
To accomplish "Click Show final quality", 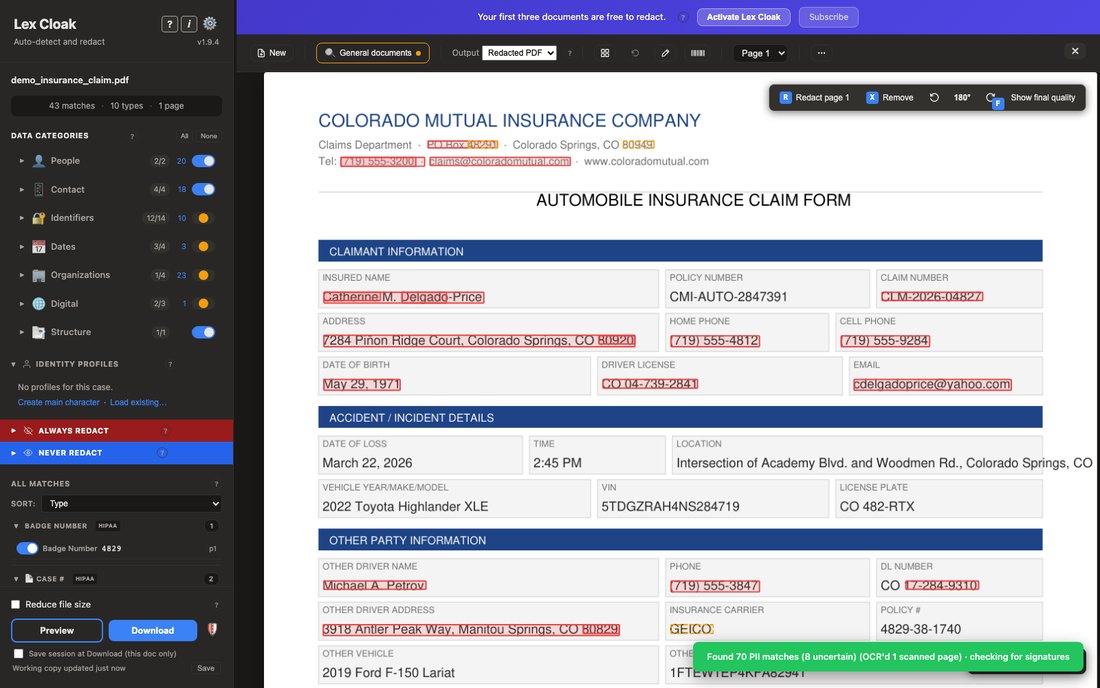I will pyautogui.click(x=1042, y=97).
